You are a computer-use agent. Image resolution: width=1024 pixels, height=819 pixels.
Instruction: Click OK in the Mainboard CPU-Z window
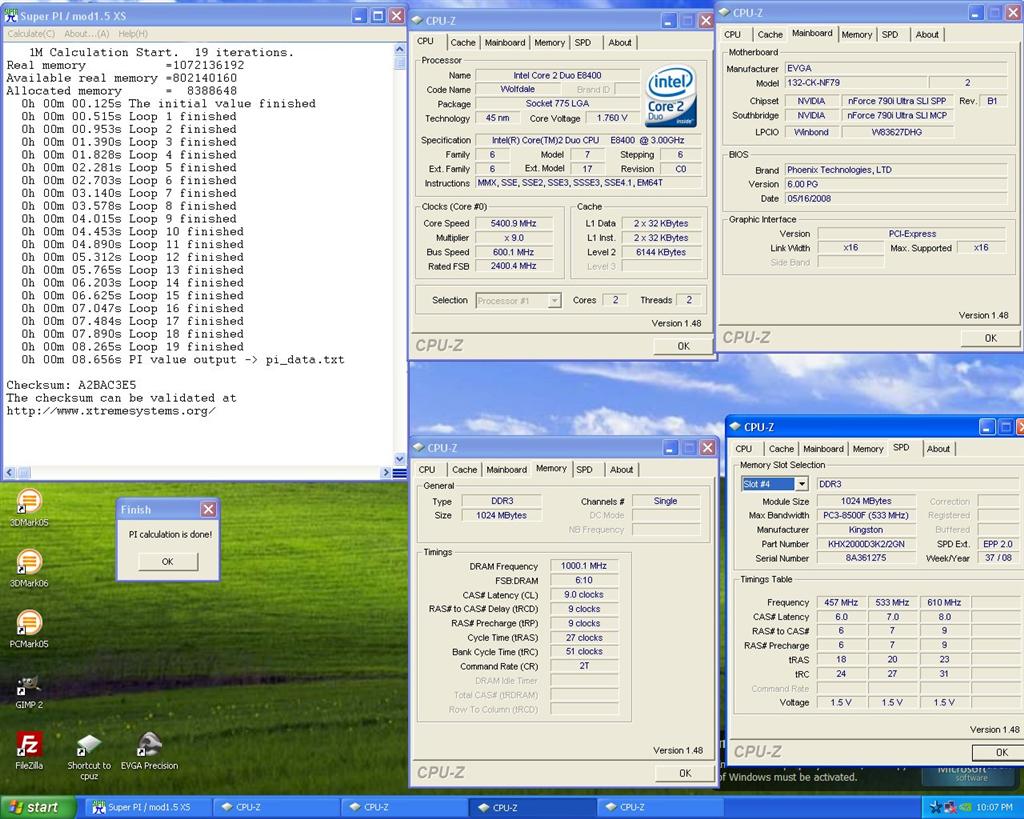[990, 338]
